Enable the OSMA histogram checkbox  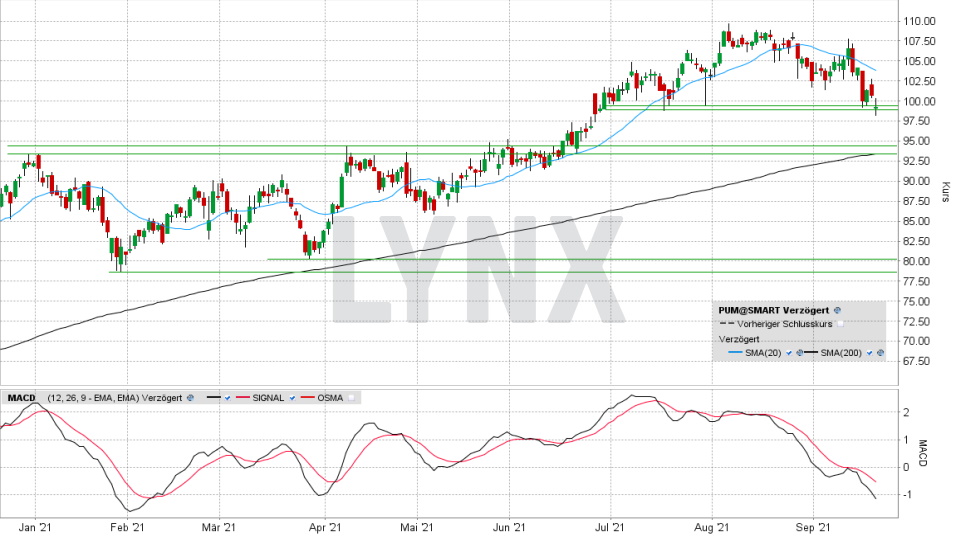(351, 398)
